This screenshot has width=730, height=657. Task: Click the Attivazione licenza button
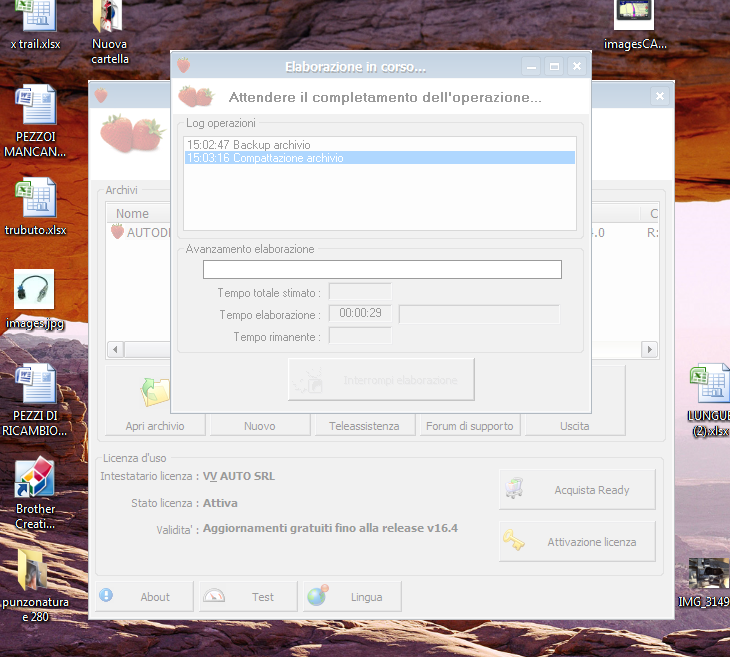(x=577, y=542)
